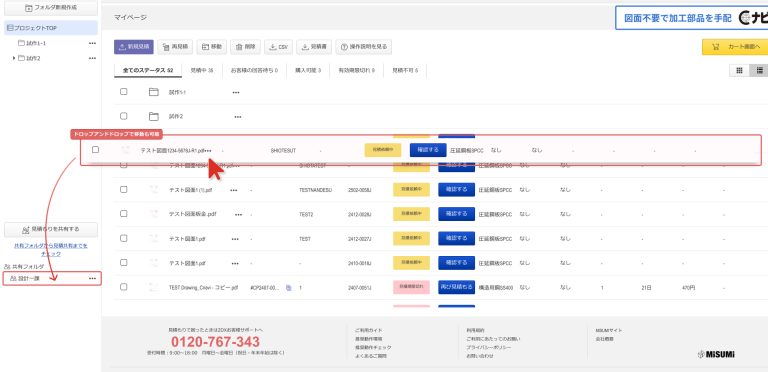Screen dimensions: 768x372
Task: Open more options for 設計一課 shared folder
Action: pos(92,279)
